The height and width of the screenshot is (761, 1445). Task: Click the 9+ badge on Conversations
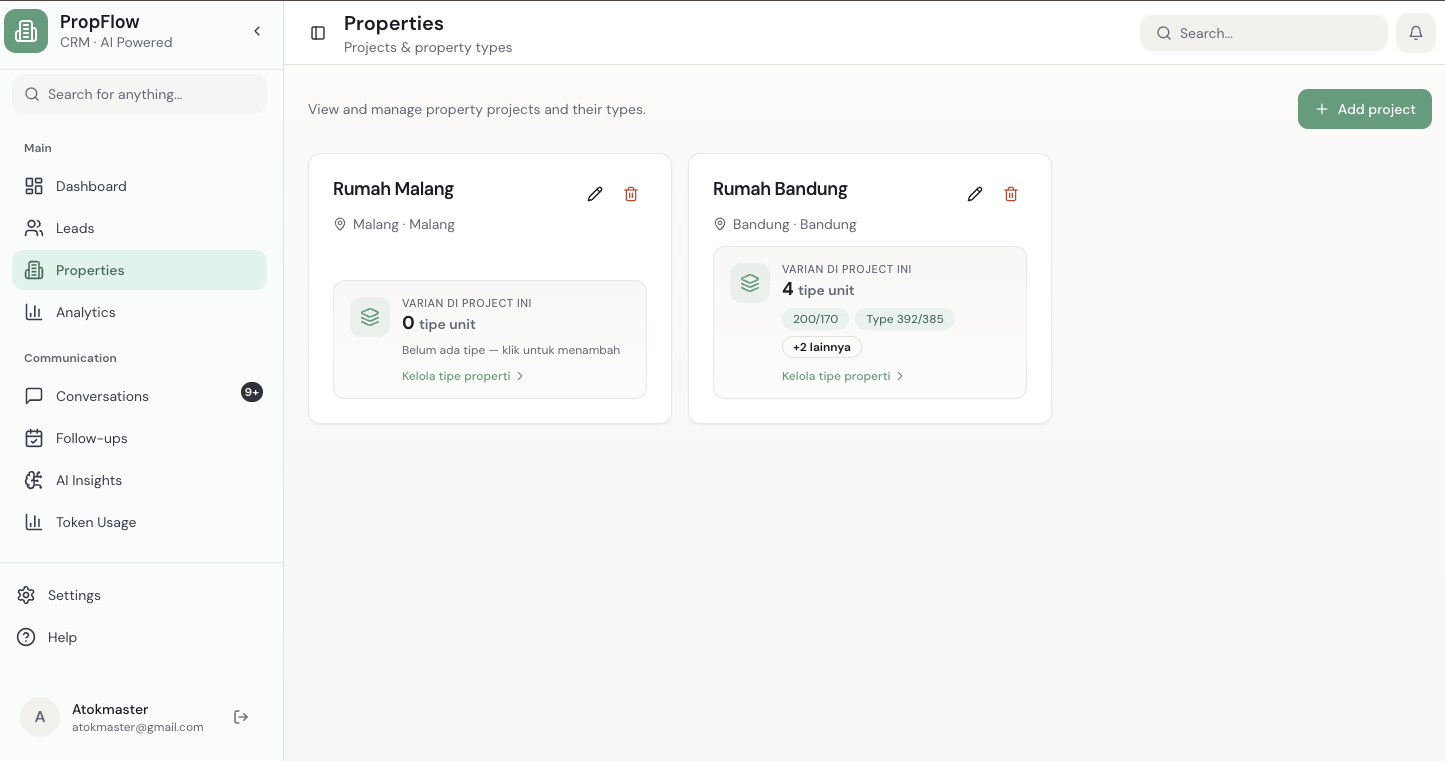[252, 392]
